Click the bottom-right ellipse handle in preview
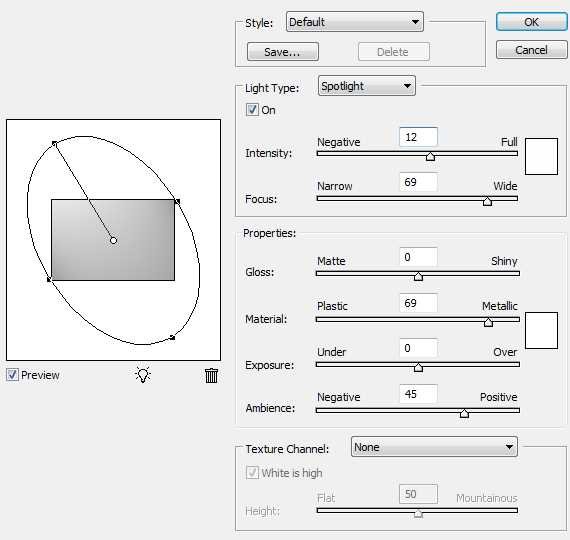This screenshot has height=540, width=570. (x=172, y=338)
